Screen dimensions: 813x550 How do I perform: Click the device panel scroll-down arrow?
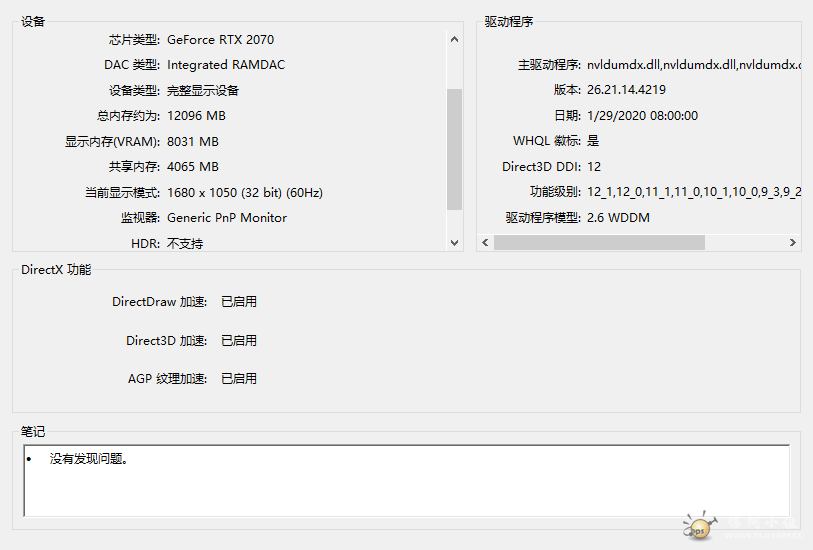point(455,243)
